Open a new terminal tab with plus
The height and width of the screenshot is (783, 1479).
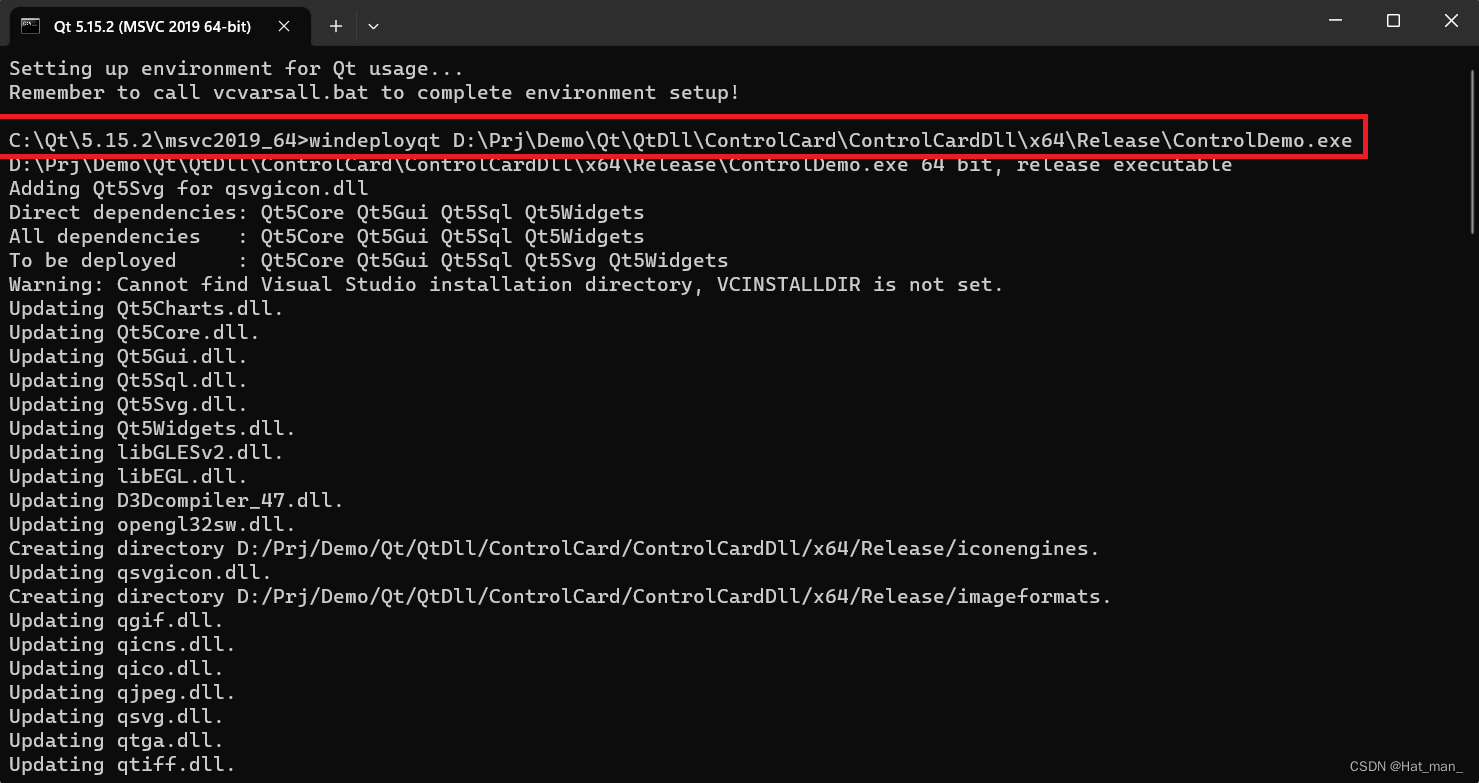coord(336,26)
